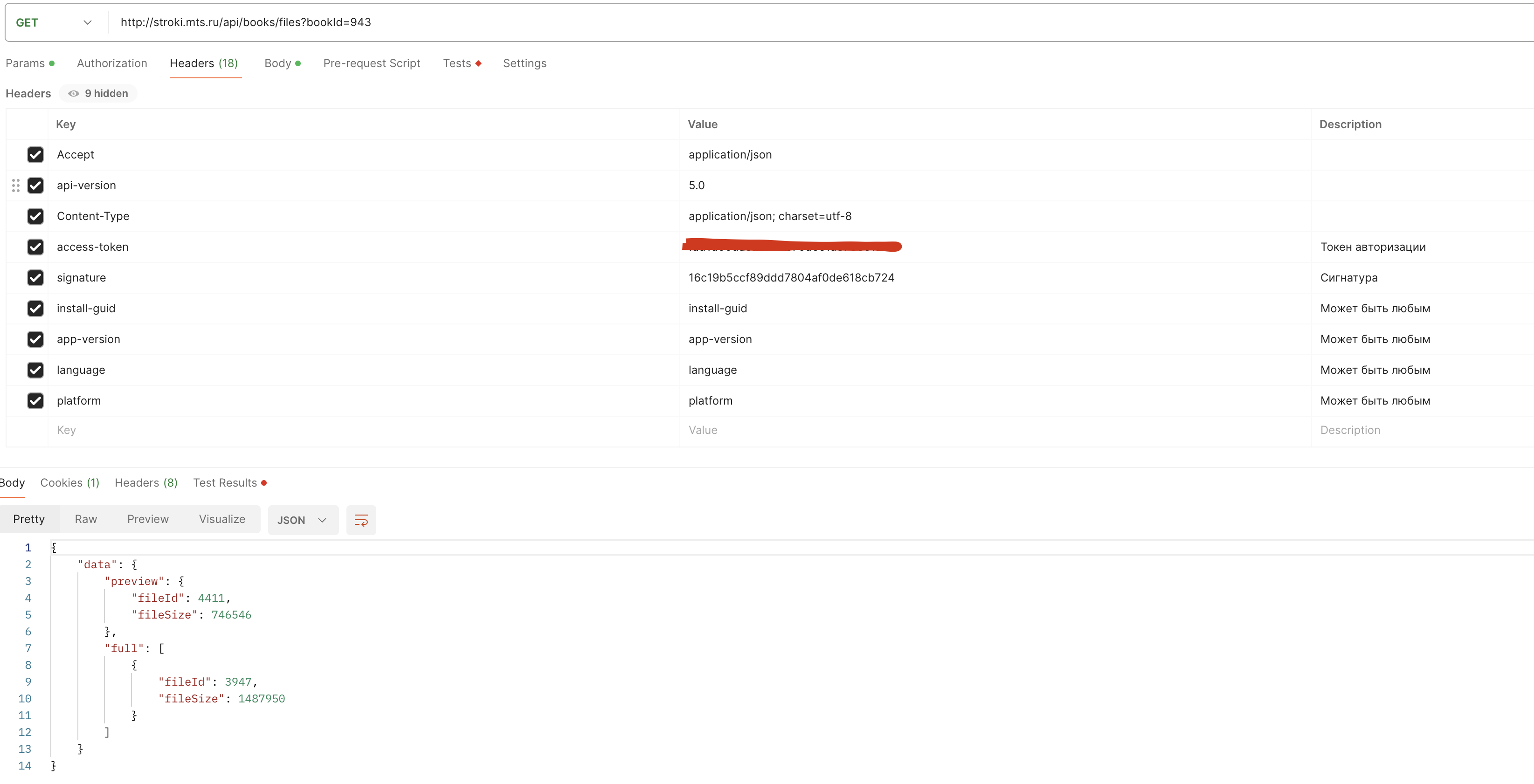
Task: Uncheck the Accept header checkbox
Action: 35,155
